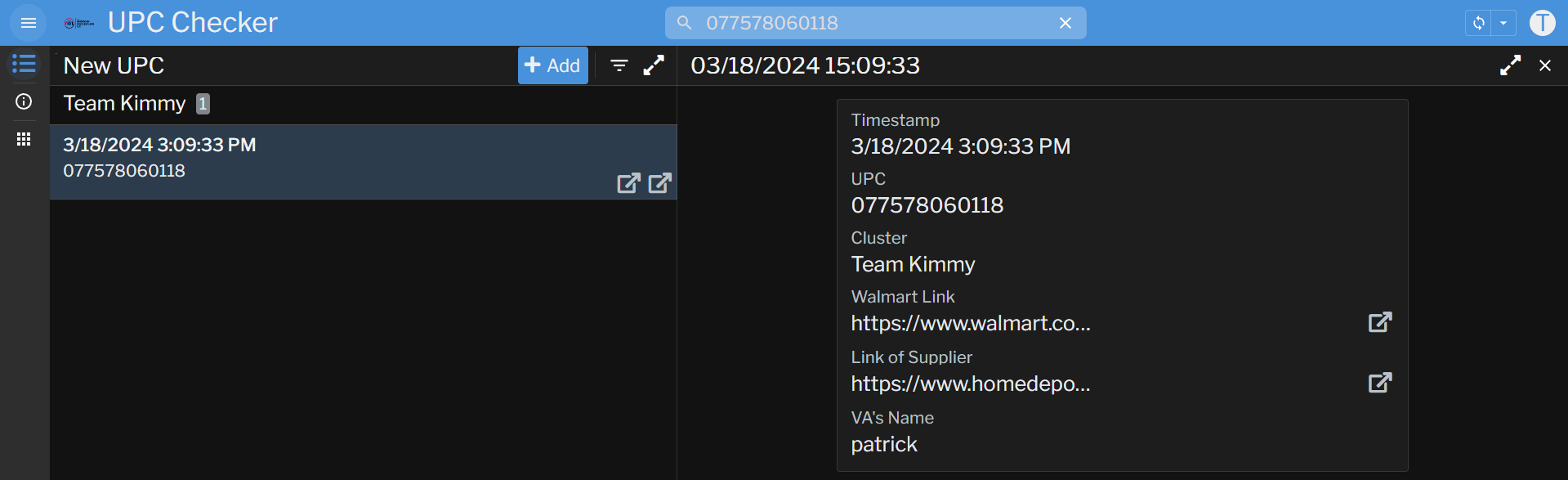The width and height of the screenshot is (1568, 480).
Task: Open the apps grid sidebar icon
Action: tap(24, 139)
